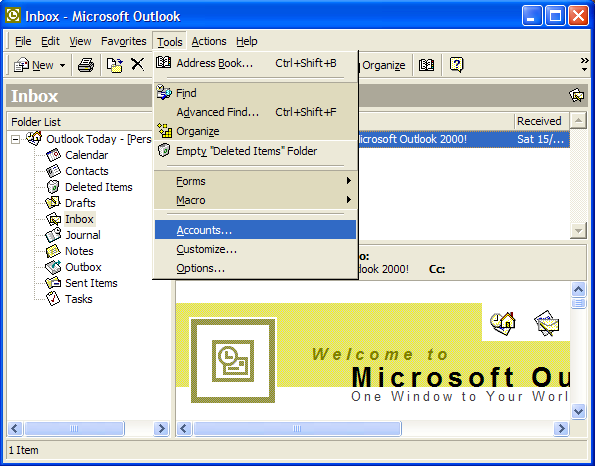Viewport: 595px width, 466px height.
Task: Close the Tools menu header
Action: point(170,41)
